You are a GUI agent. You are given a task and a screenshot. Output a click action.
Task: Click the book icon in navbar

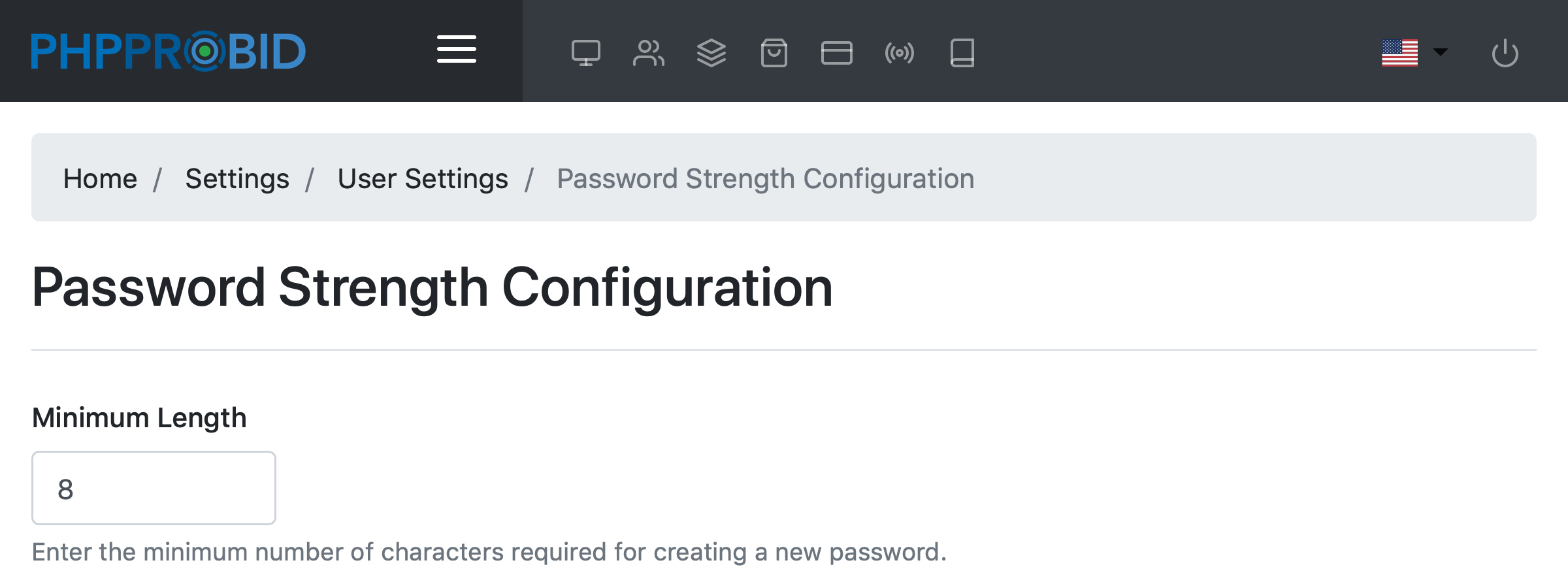coord(962,53)
